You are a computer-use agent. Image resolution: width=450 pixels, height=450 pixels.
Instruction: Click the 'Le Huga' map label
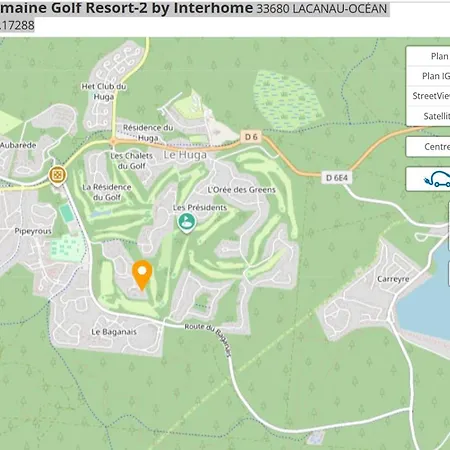185,155
